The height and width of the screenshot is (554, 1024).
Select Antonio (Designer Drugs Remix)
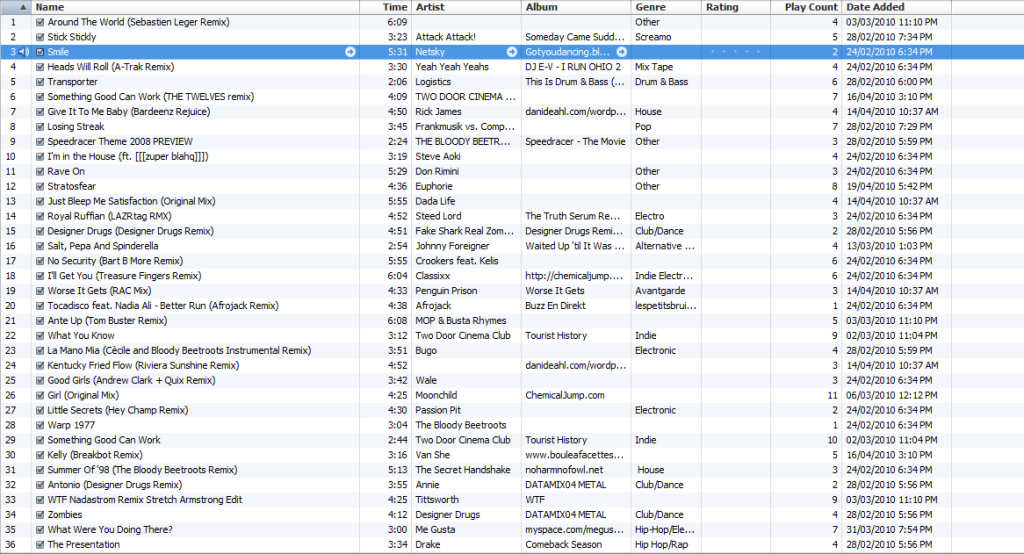115,485
